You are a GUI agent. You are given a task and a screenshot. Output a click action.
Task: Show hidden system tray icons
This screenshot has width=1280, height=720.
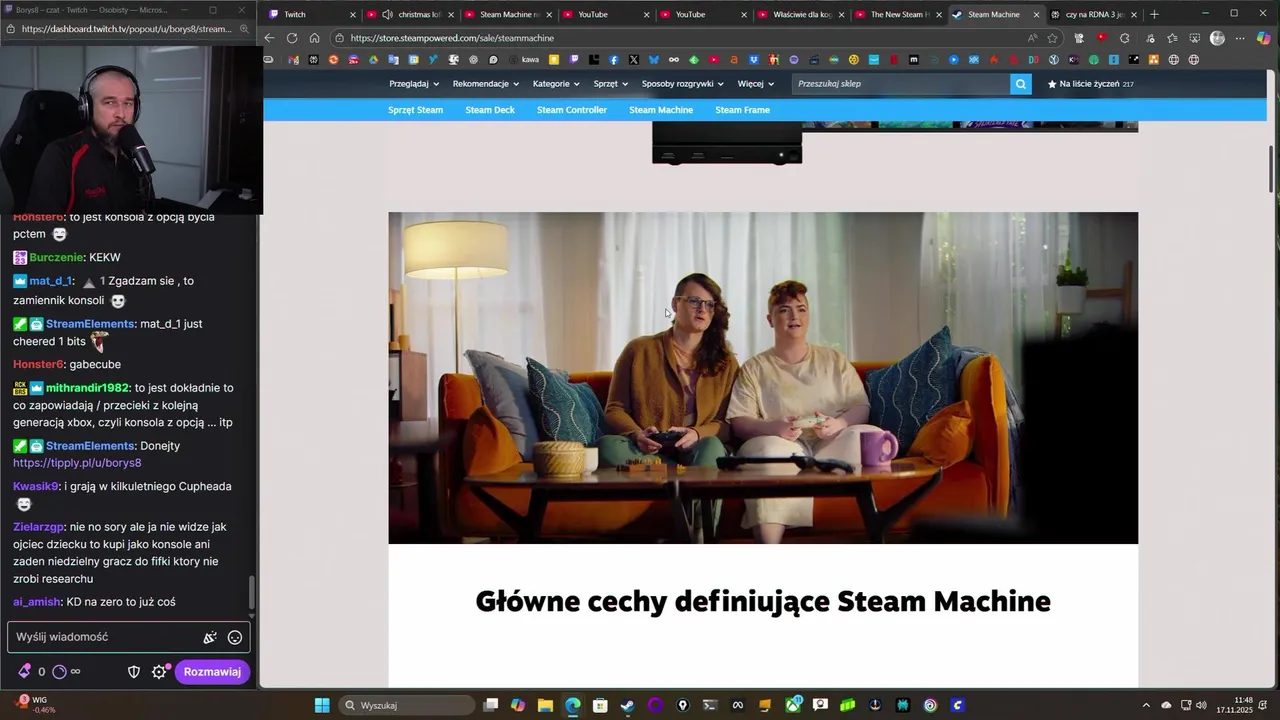tap(1148, 705)
